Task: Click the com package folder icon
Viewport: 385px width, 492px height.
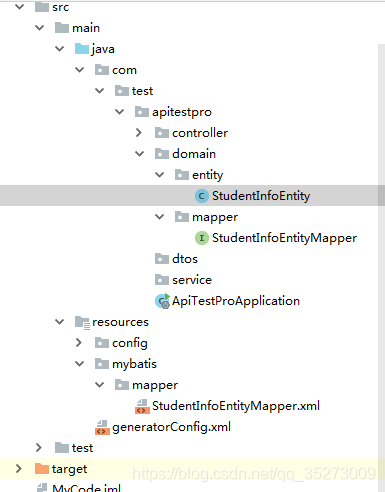Action: pyautogui.click(x=102, y=70)
